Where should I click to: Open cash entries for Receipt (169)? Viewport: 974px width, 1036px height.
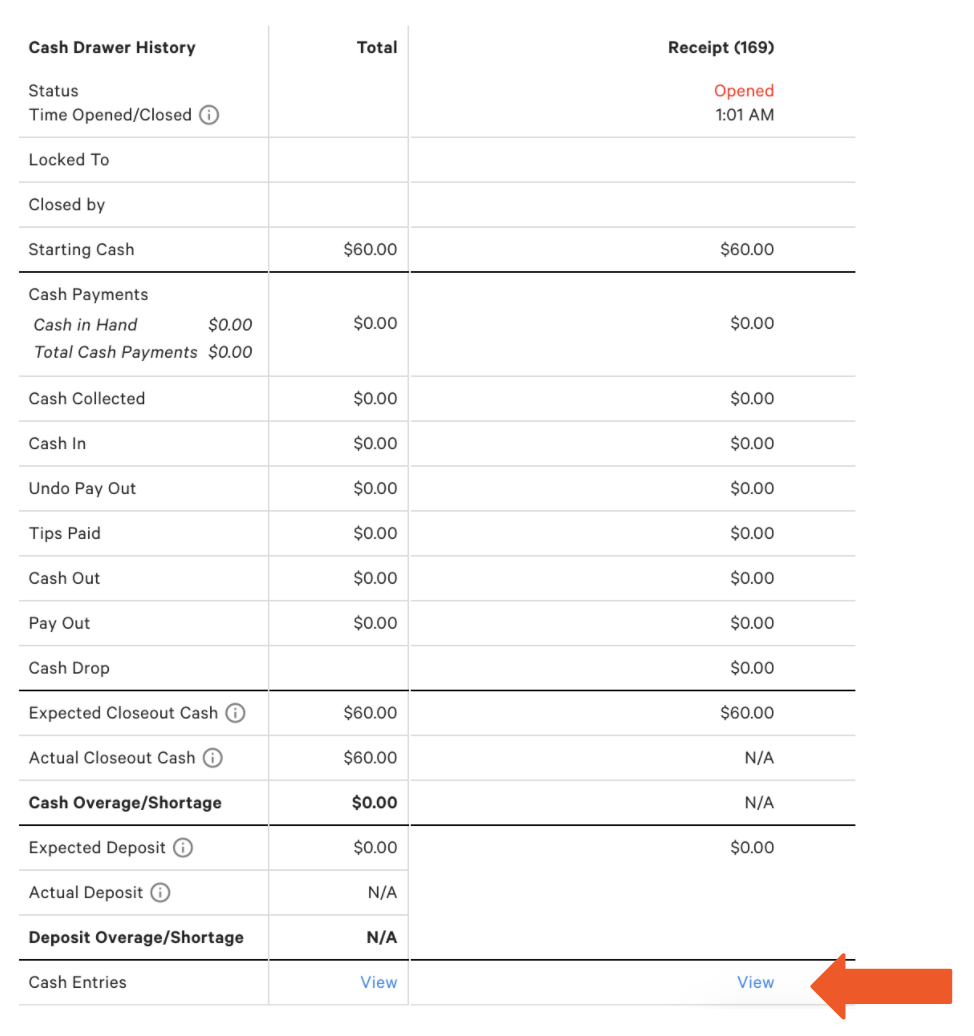click(755, 982)
